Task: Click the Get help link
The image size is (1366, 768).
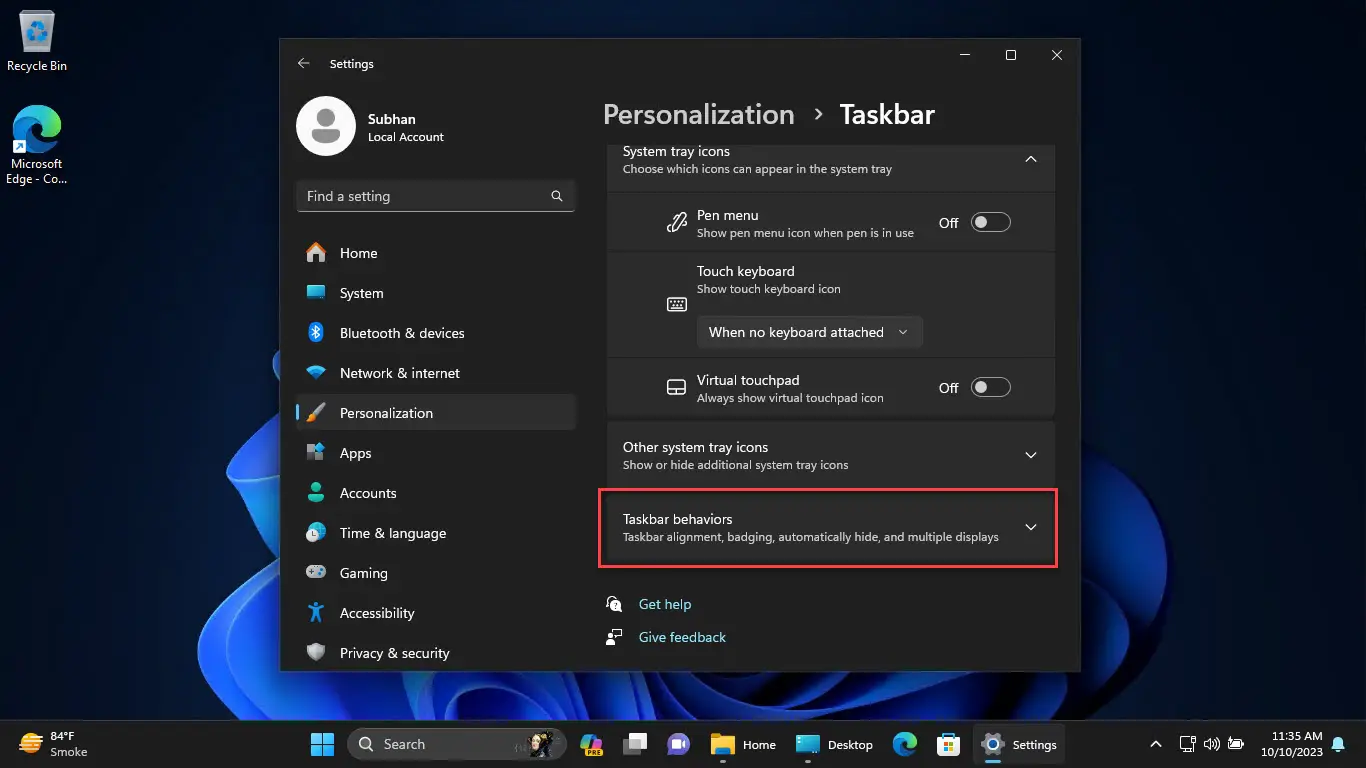Action: [x=665, y=604]
